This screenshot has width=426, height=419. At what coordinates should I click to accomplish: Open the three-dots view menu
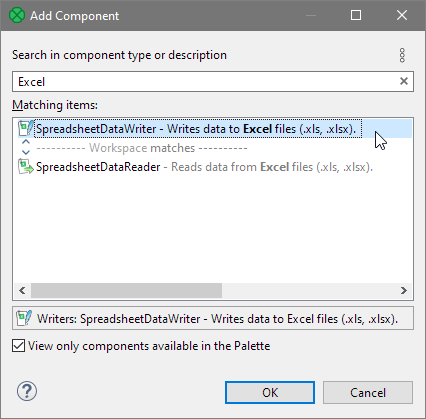[x=402, y=55]
